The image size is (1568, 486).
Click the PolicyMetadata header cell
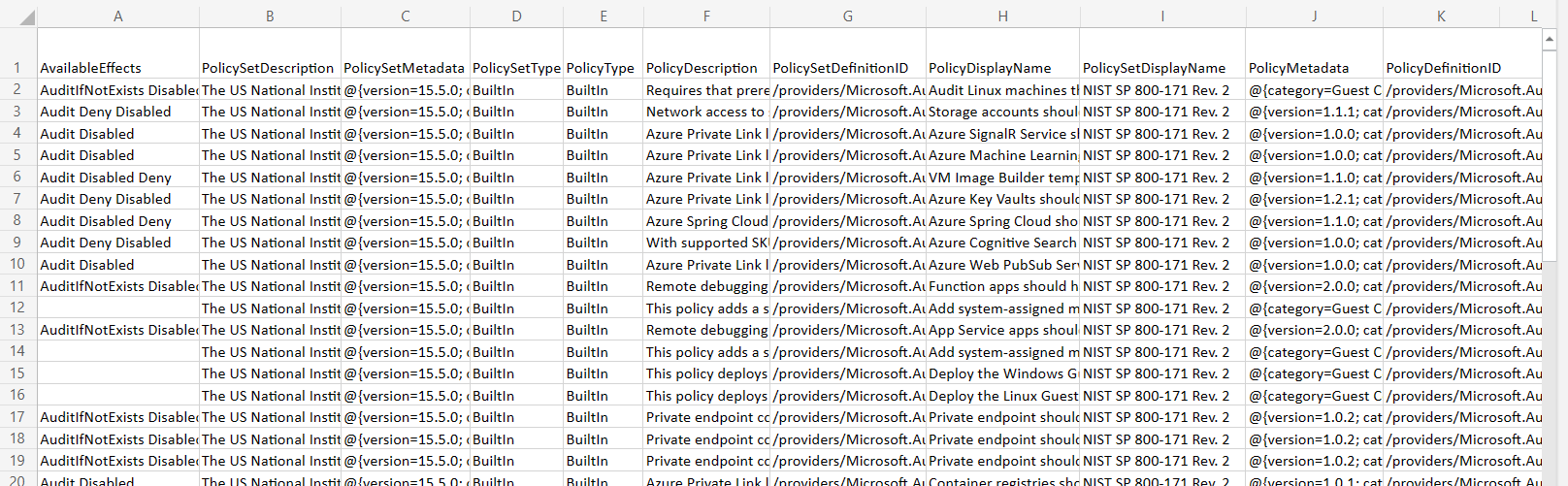1315,53
